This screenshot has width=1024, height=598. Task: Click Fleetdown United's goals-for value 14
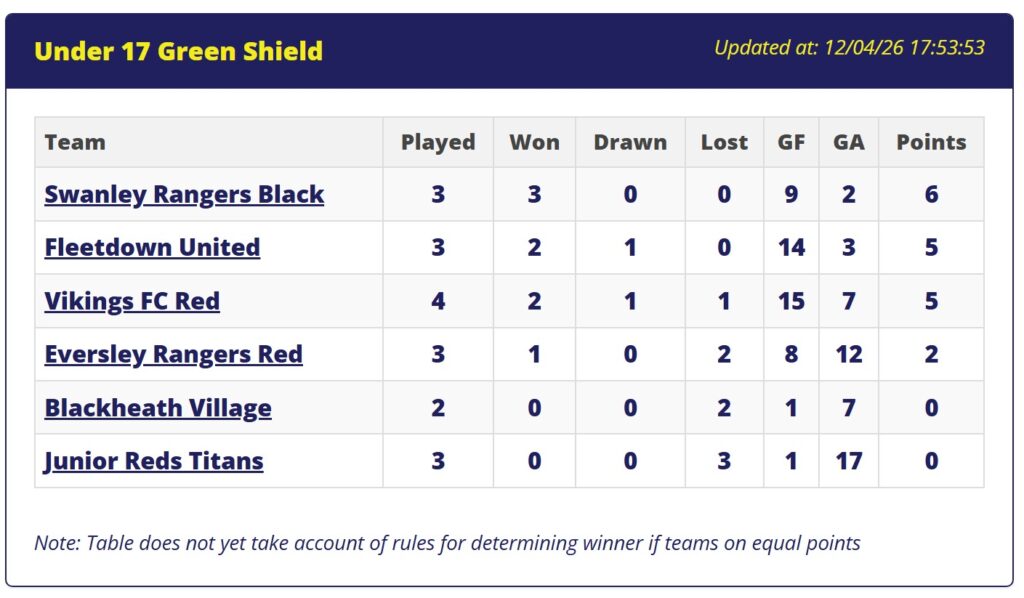click(791, 247)
